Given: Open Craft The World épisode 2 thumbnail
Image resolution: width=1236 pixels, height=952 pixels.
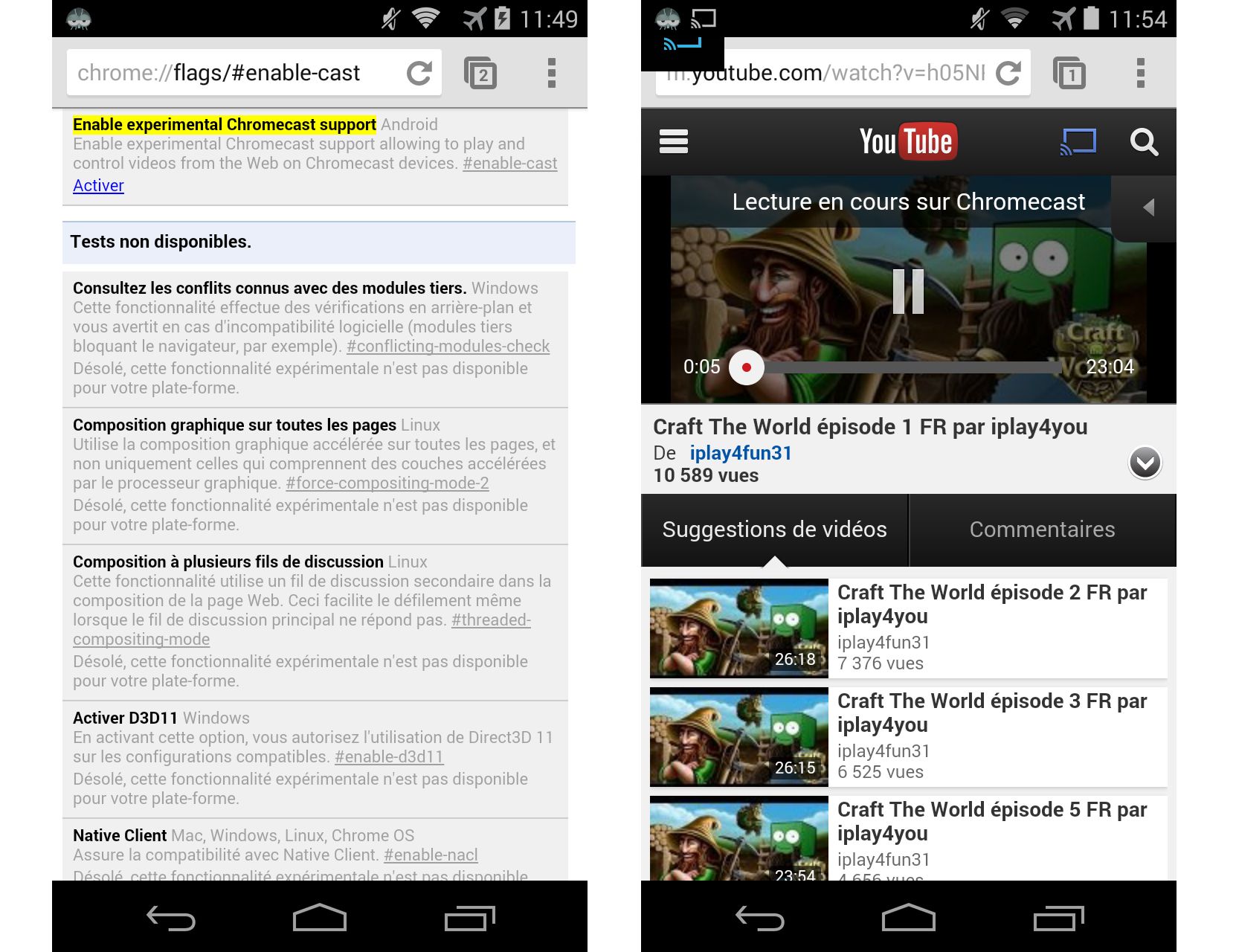Looking at the screenshot, I should [x=738, y=628].
